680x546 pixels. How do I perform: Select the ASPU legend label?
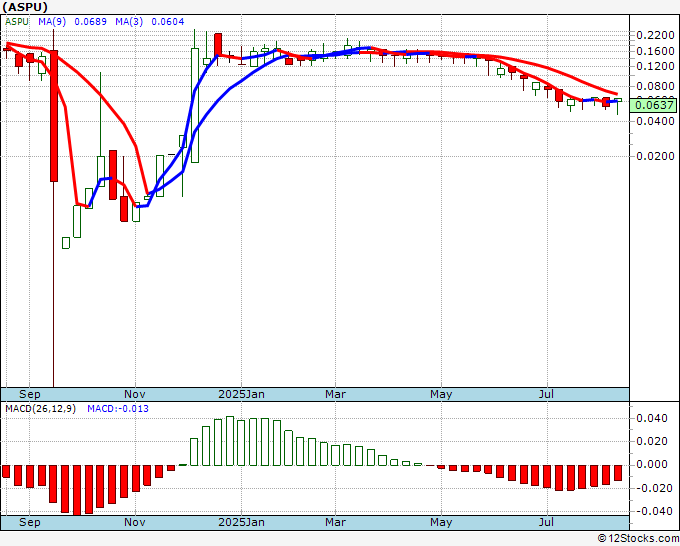[17, 22]
